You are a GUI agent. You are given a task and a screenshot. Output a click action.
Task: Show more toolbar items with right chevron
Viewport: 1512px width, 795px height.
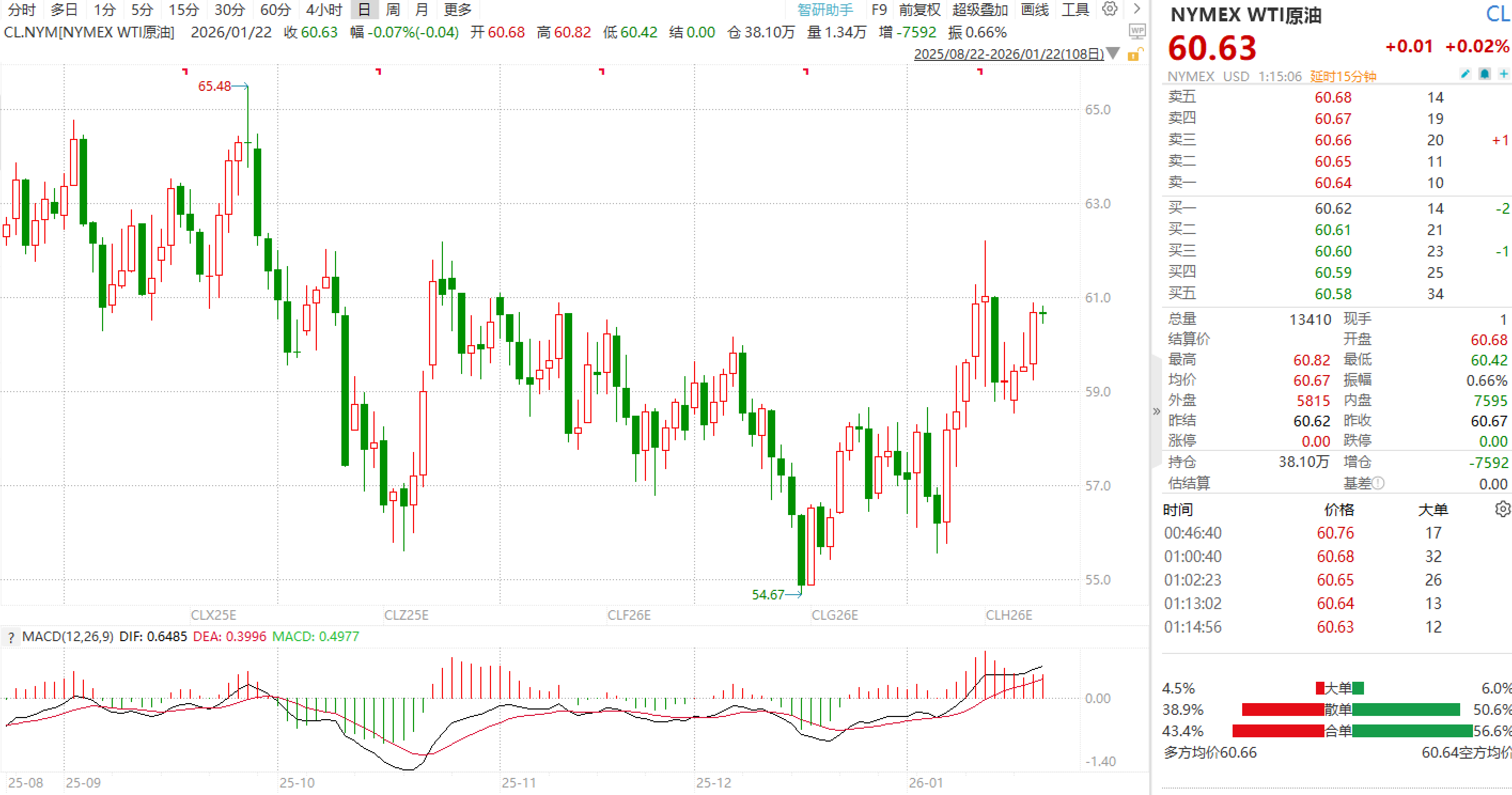pyautogui.click(x=1137, y=9)
